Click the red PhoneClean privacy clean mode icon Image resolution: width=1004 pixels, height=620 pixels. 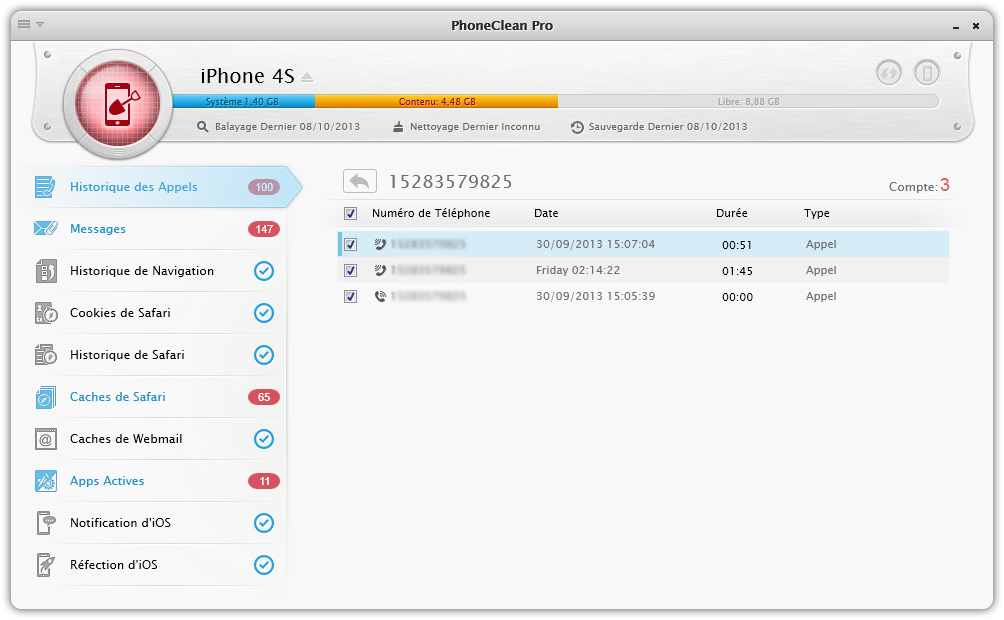tap(118, 104)
